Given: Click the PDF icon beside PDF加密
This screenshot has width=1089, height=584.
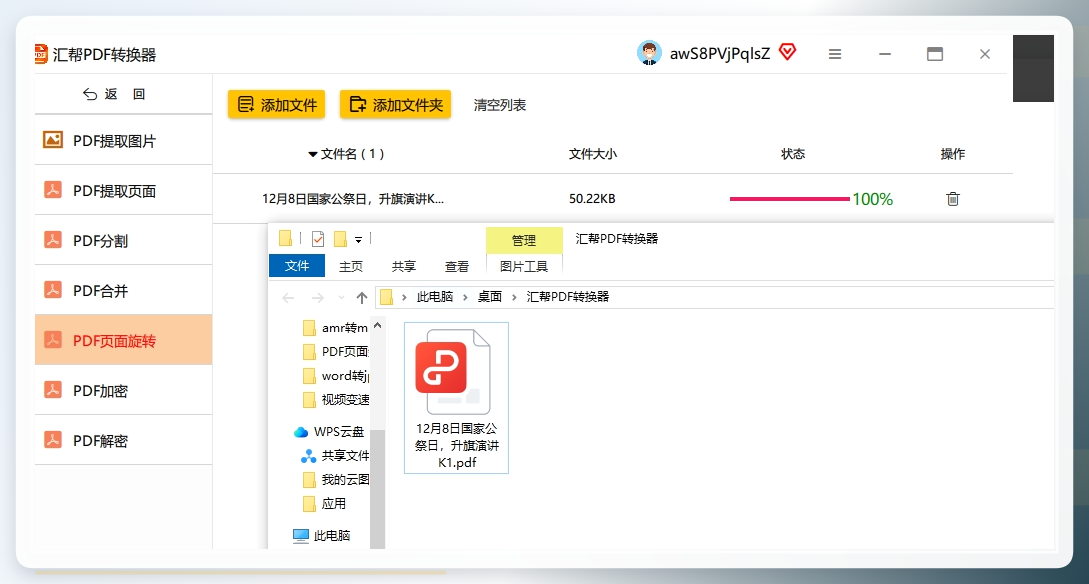Looking at the screenshot, I should pyautogui.click(x=53, y=390).
